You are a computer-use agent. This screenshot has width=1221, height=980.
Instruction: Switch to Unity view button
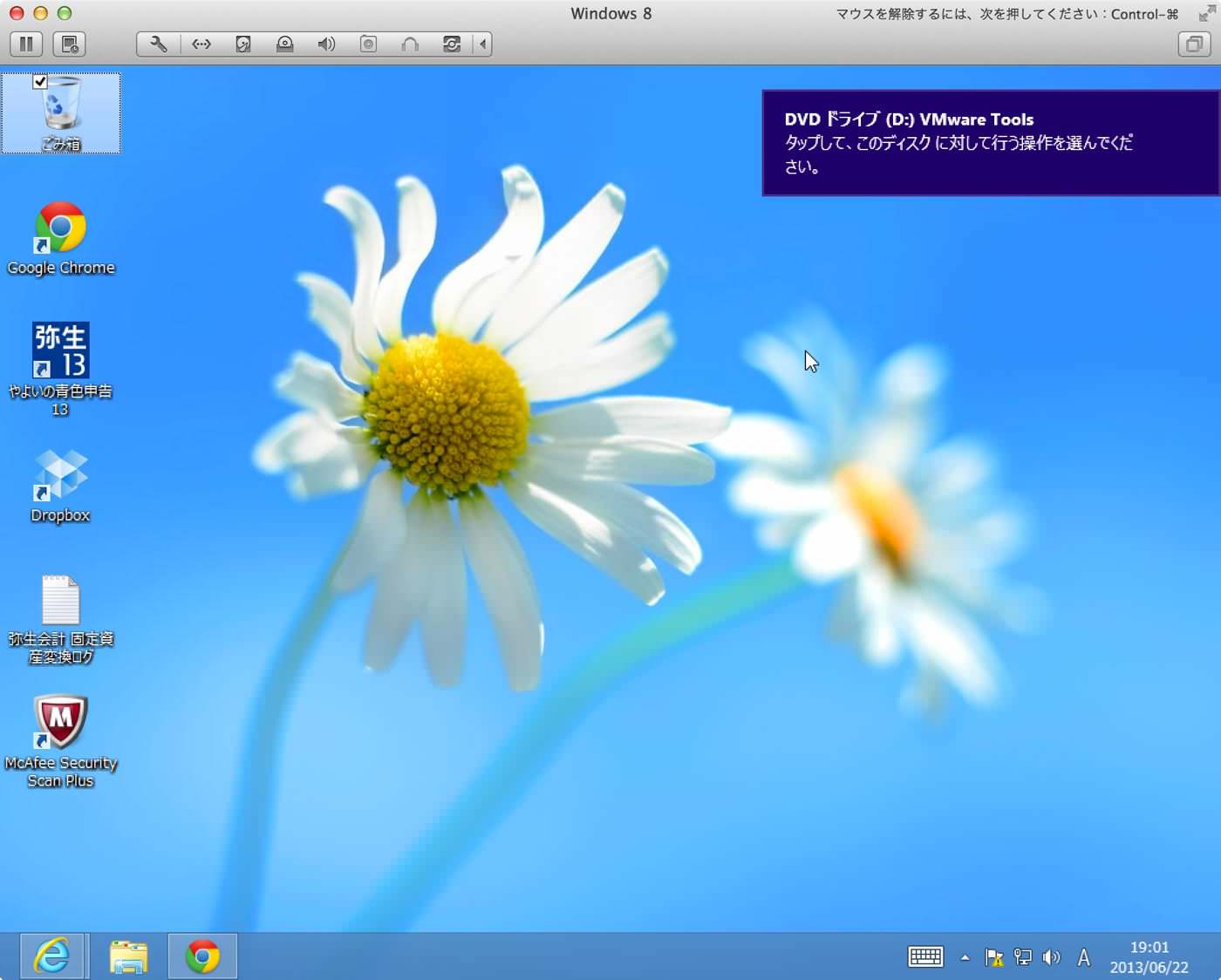tap(1194, 44)
